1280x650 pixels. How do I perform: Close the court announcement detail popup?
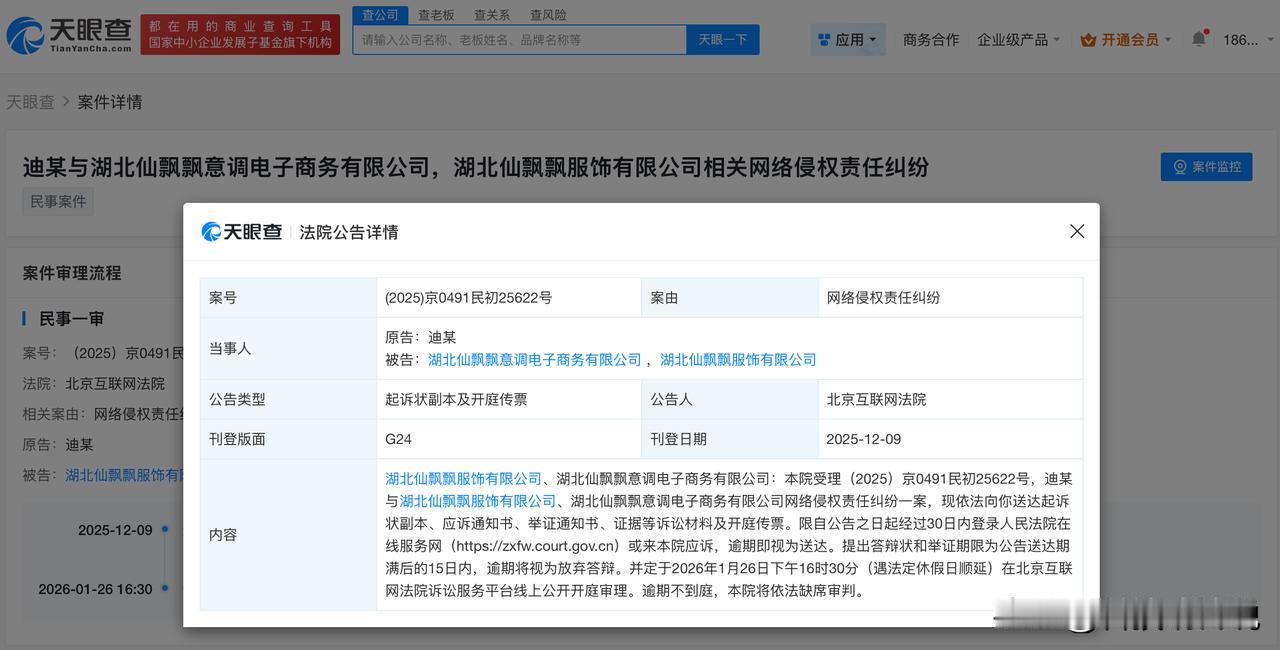click(1076, 231)
